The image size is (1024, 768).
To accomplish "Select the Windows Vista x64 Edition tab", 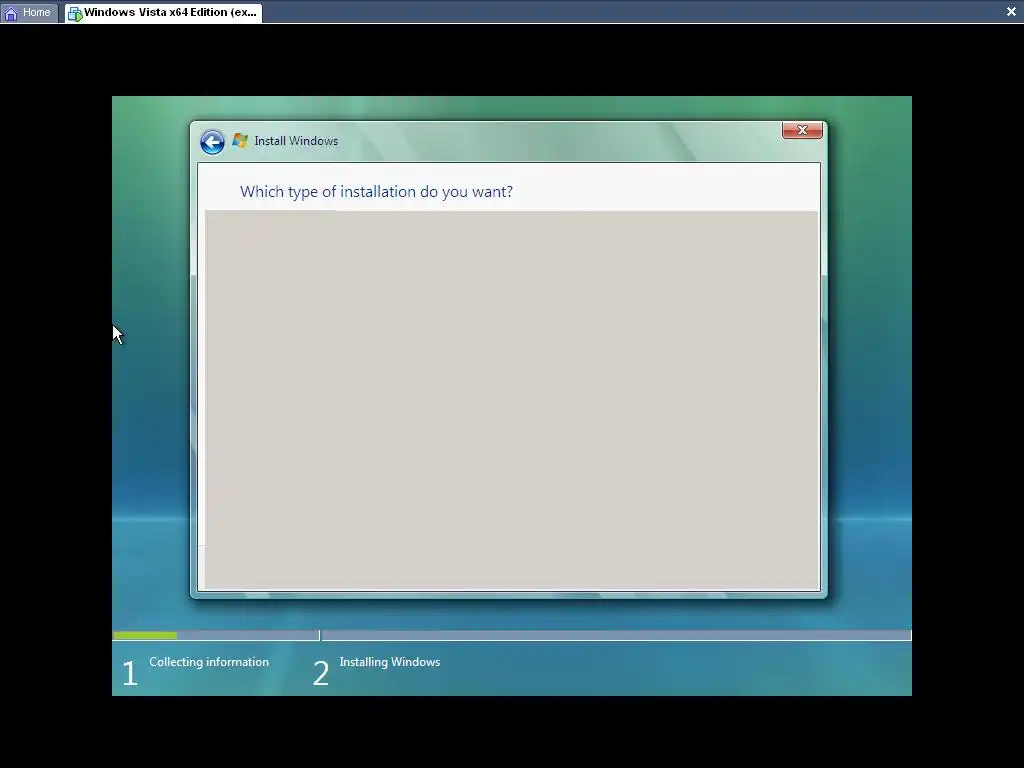I will tap(163, 12).
